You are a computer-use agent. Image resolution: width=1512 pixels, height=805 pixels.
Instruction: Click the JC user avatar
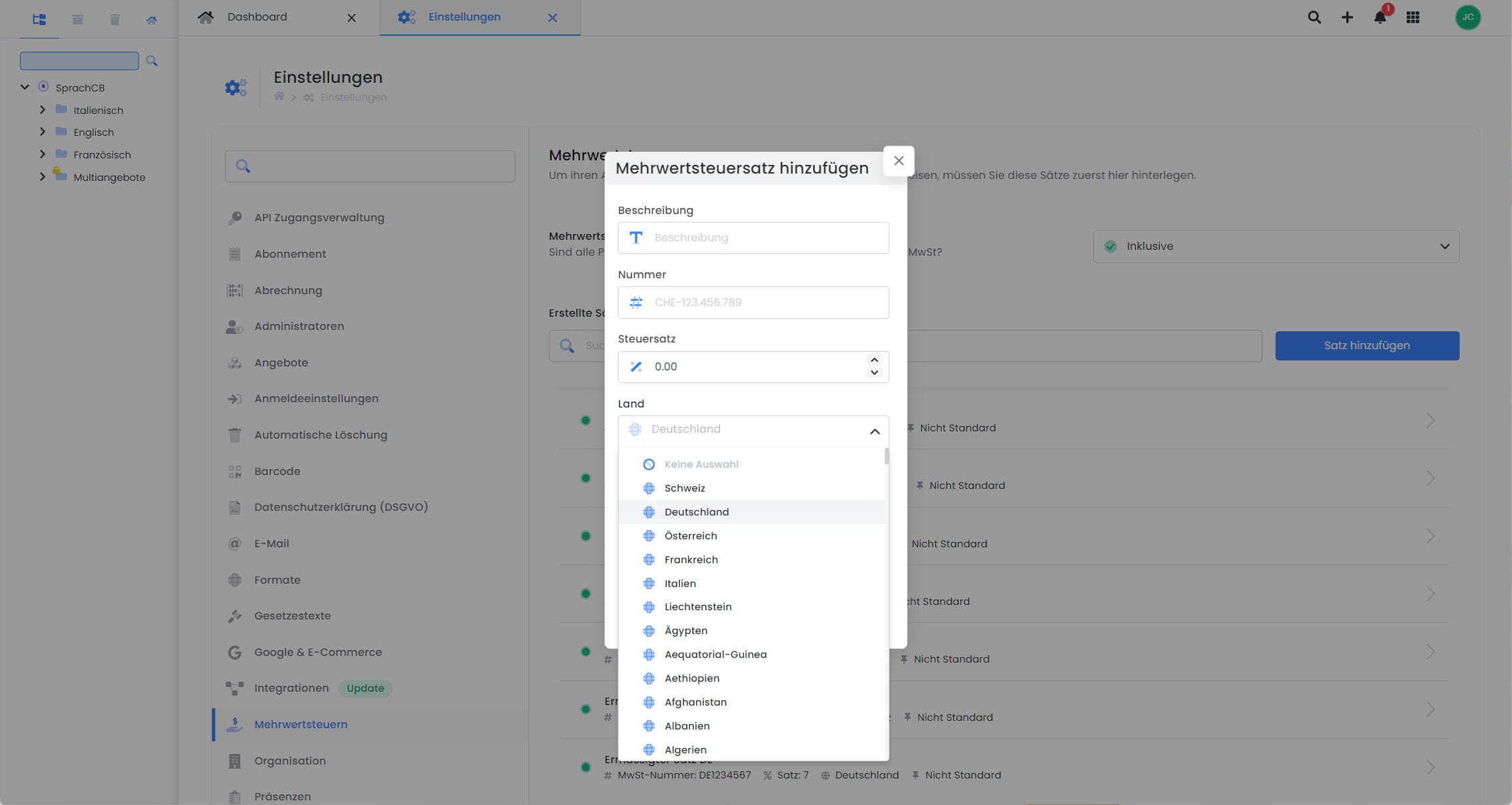click(1468, 17)
